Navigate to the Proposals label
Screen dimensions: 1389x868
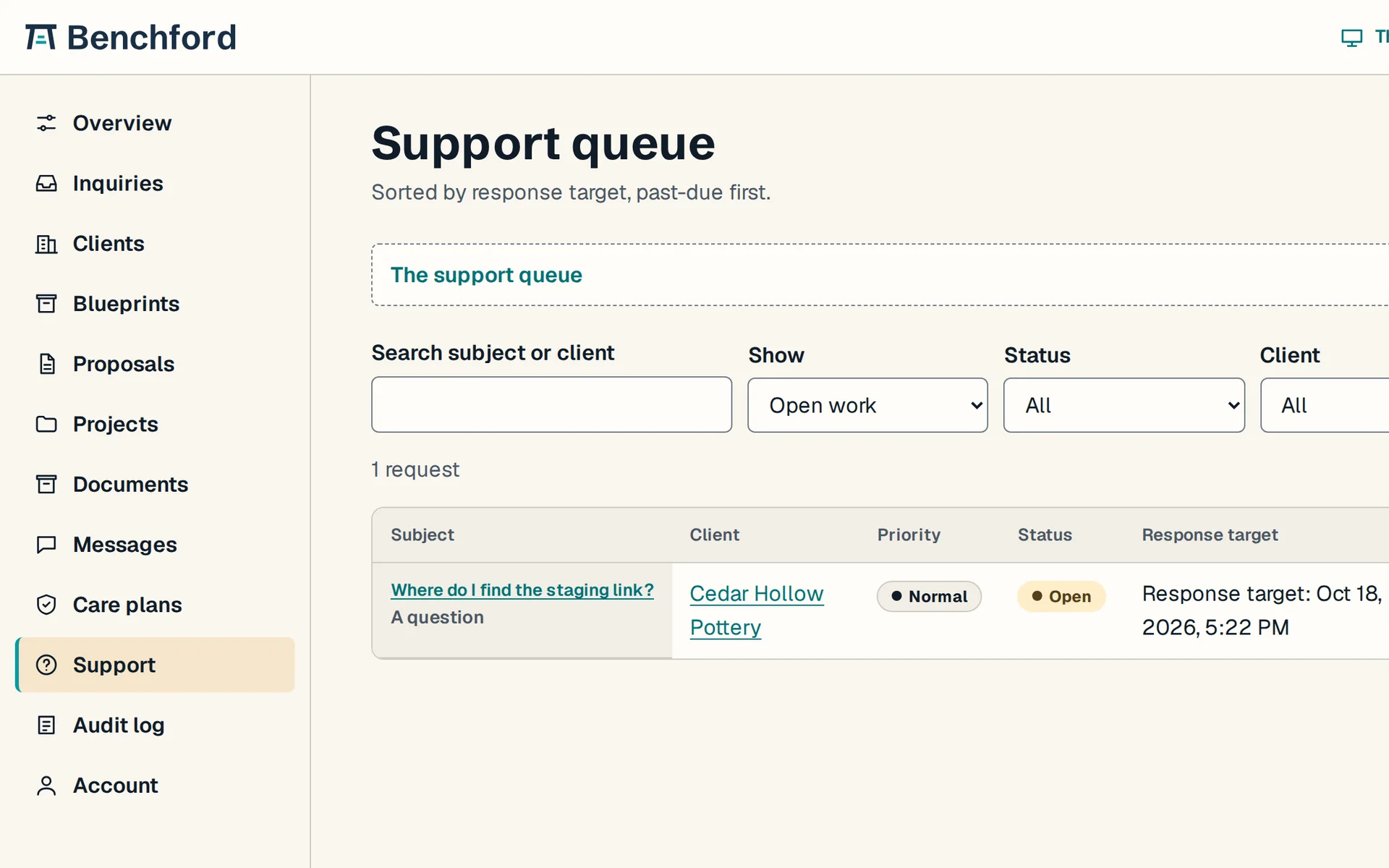[x=124, y=364]
